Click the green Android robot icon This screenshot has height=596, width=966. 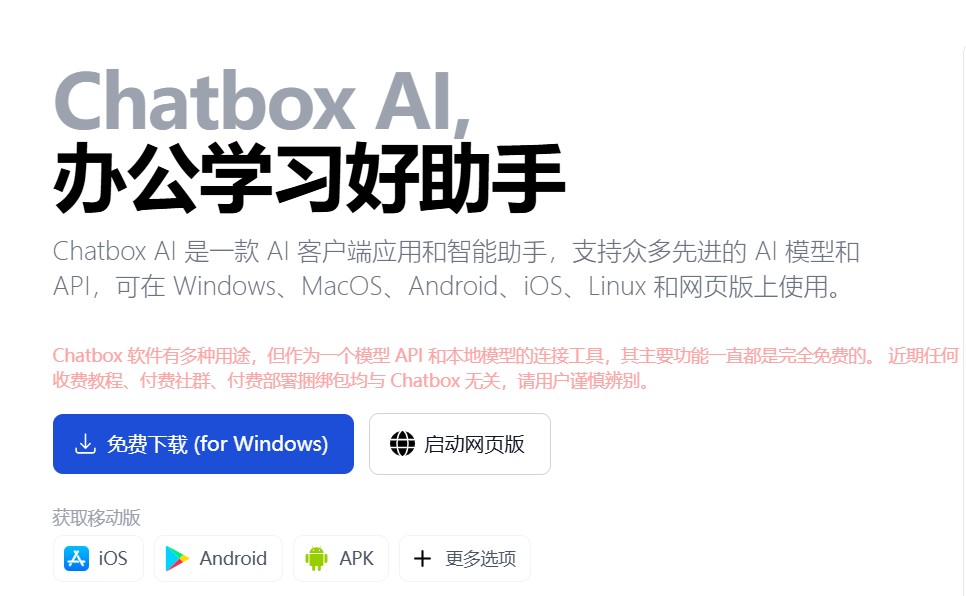pyautogui.click(x=316, y=558)
